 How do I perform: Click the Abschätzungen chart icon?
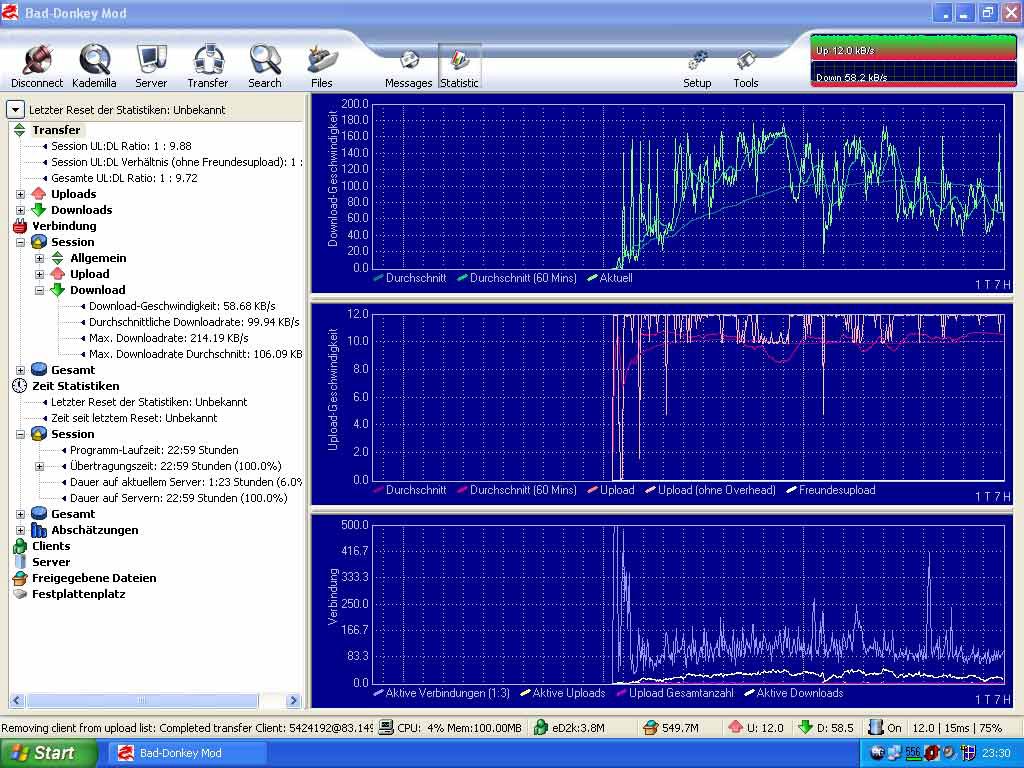39,530
